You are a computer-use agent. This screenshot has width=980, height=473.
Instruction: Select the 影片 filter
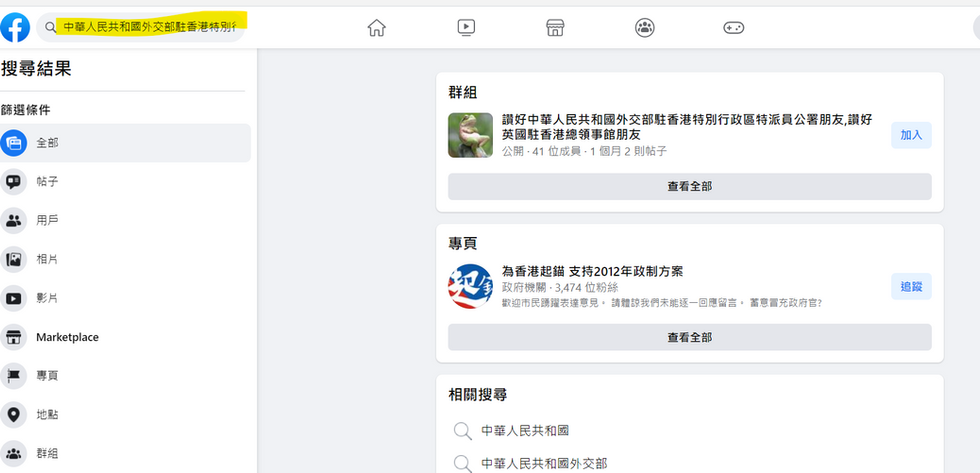[125, 298]
